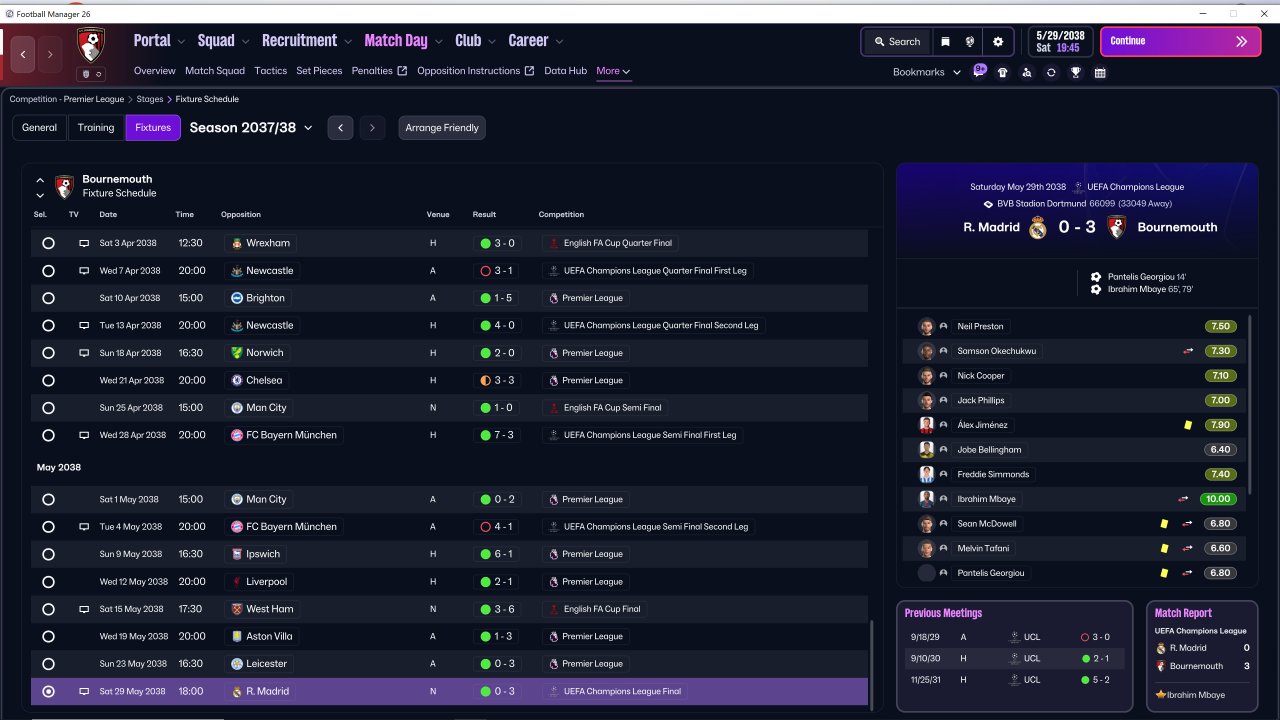The height and width of the screenshot is (720, 1280).
Task: Select the R. Madrid final radio button
Action: coord(48,691)
